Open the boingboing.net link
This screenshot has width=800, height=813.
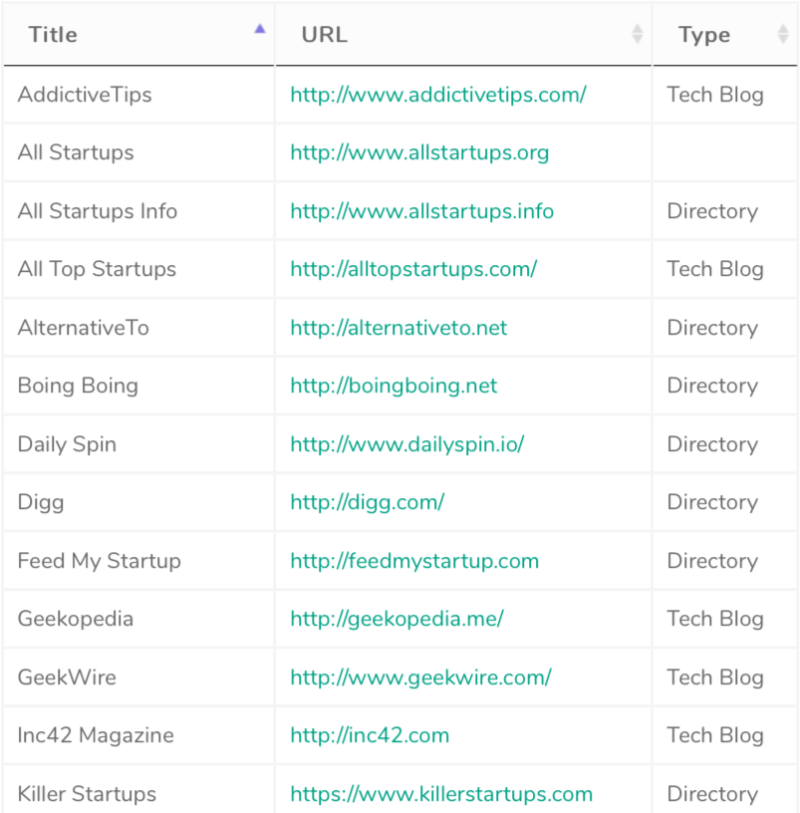[393, 386]
